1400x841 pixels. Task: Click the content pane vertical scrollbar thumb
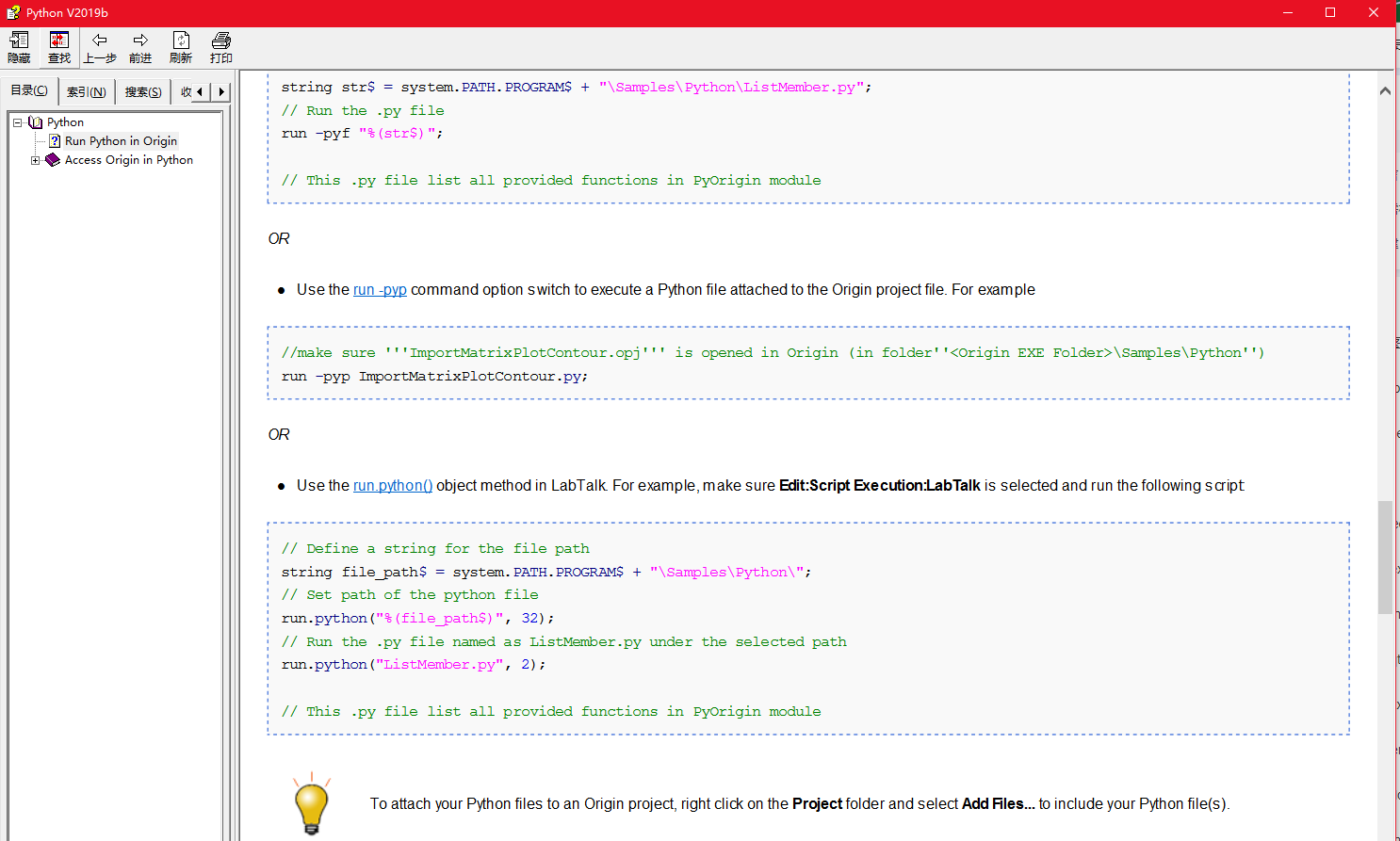point(1385,558)
